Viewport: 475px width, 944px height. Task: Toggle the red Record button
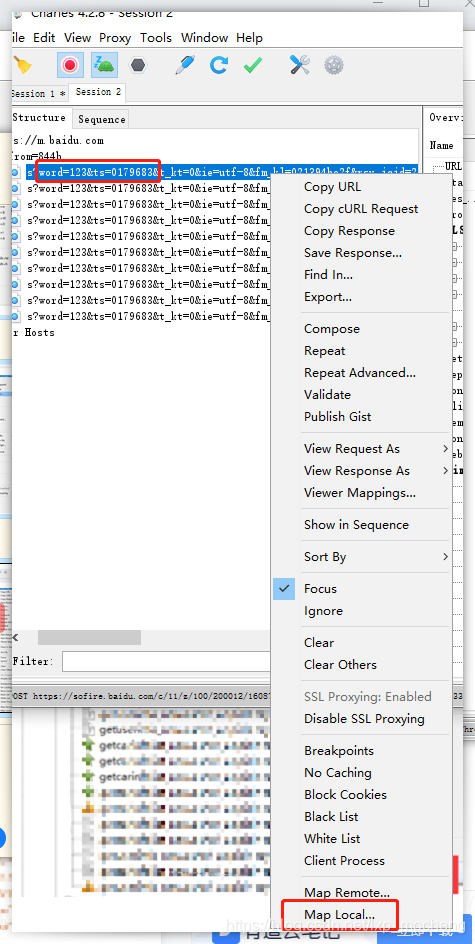click(70, 65)
